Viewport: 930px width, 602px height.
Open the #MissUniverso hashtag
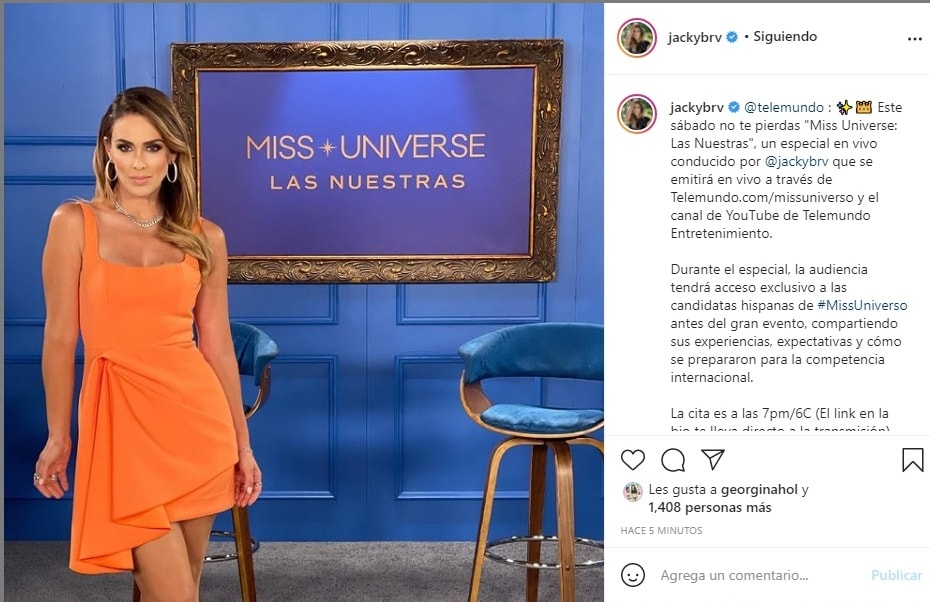(862, 305)
